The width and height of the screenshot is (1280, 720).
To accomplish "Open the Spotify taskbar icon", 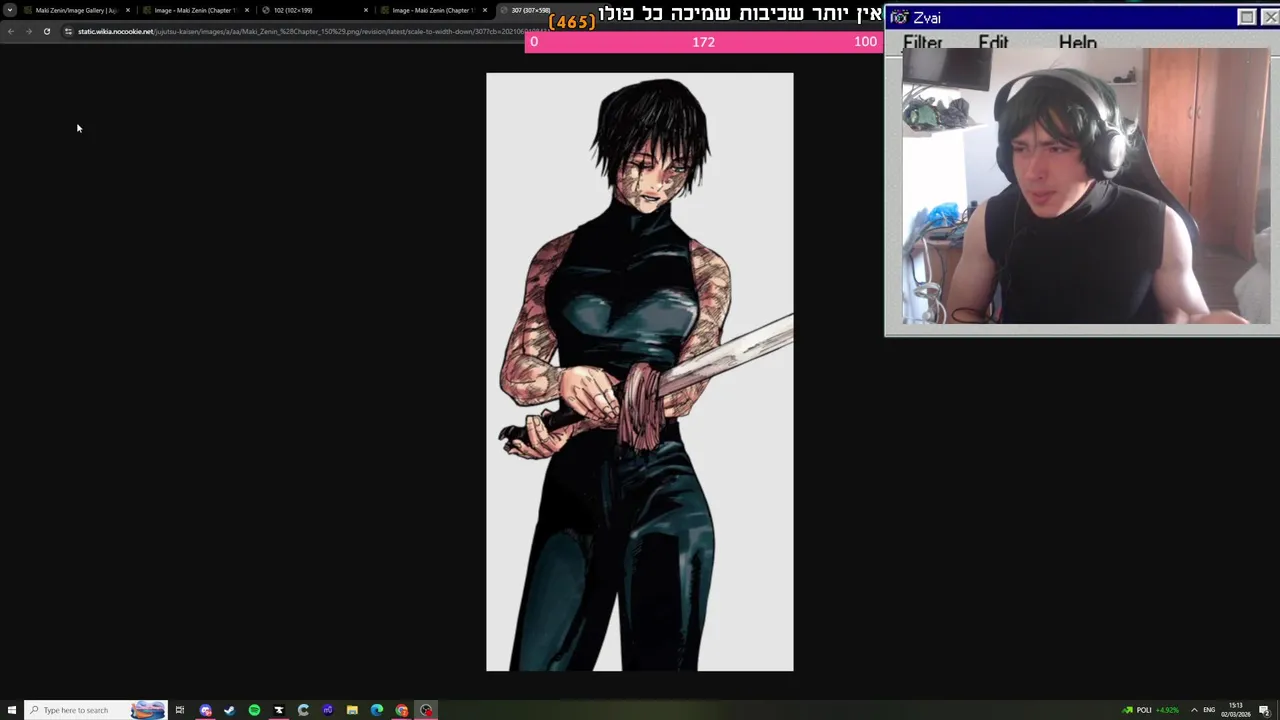I will pos(254,710).
